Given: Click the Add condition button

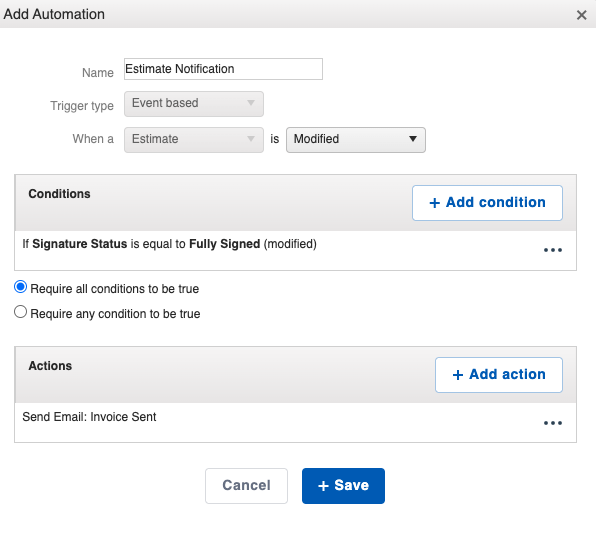Looking at the screenshot, I should 487,203.
